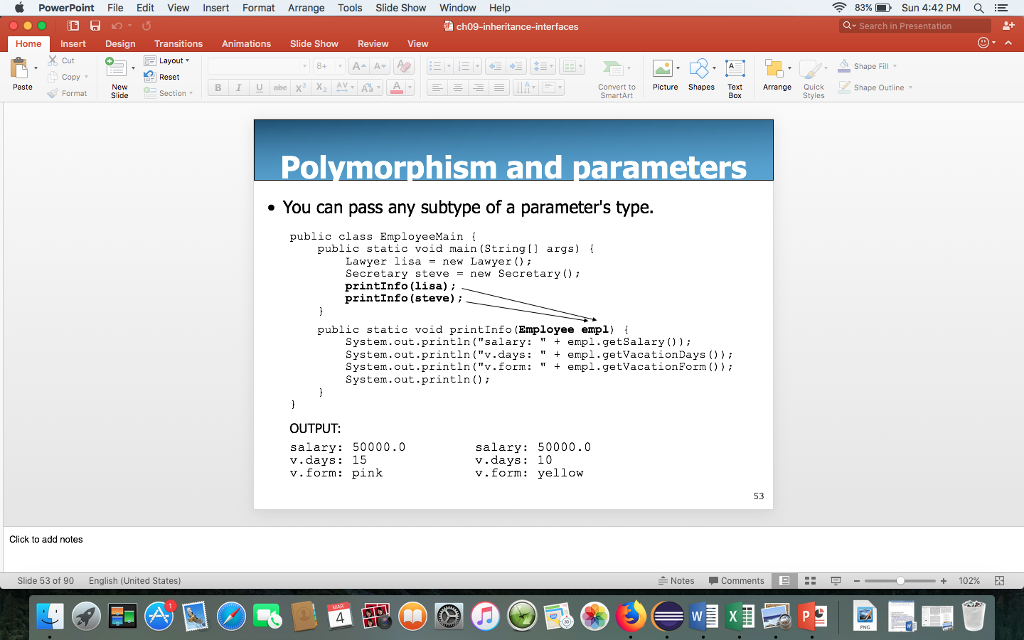
Task: Toggle the Notes pane button
Action: [677, 581]
